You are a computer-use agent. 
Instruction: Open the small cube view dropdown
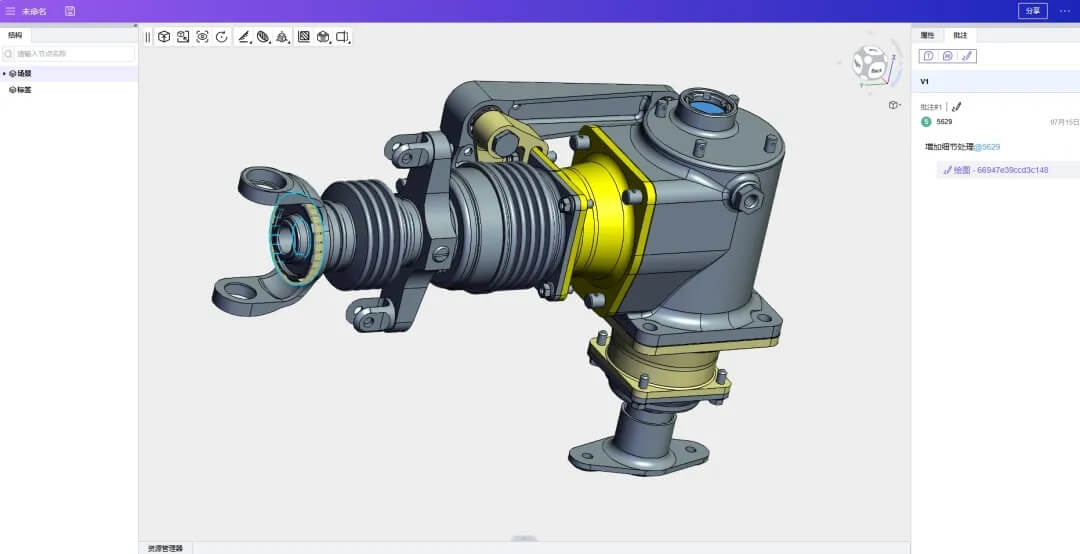[x=895, y=105]
